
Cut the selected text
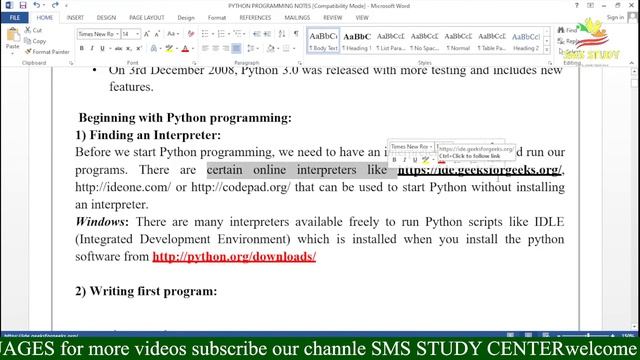[x=33, y=30]
